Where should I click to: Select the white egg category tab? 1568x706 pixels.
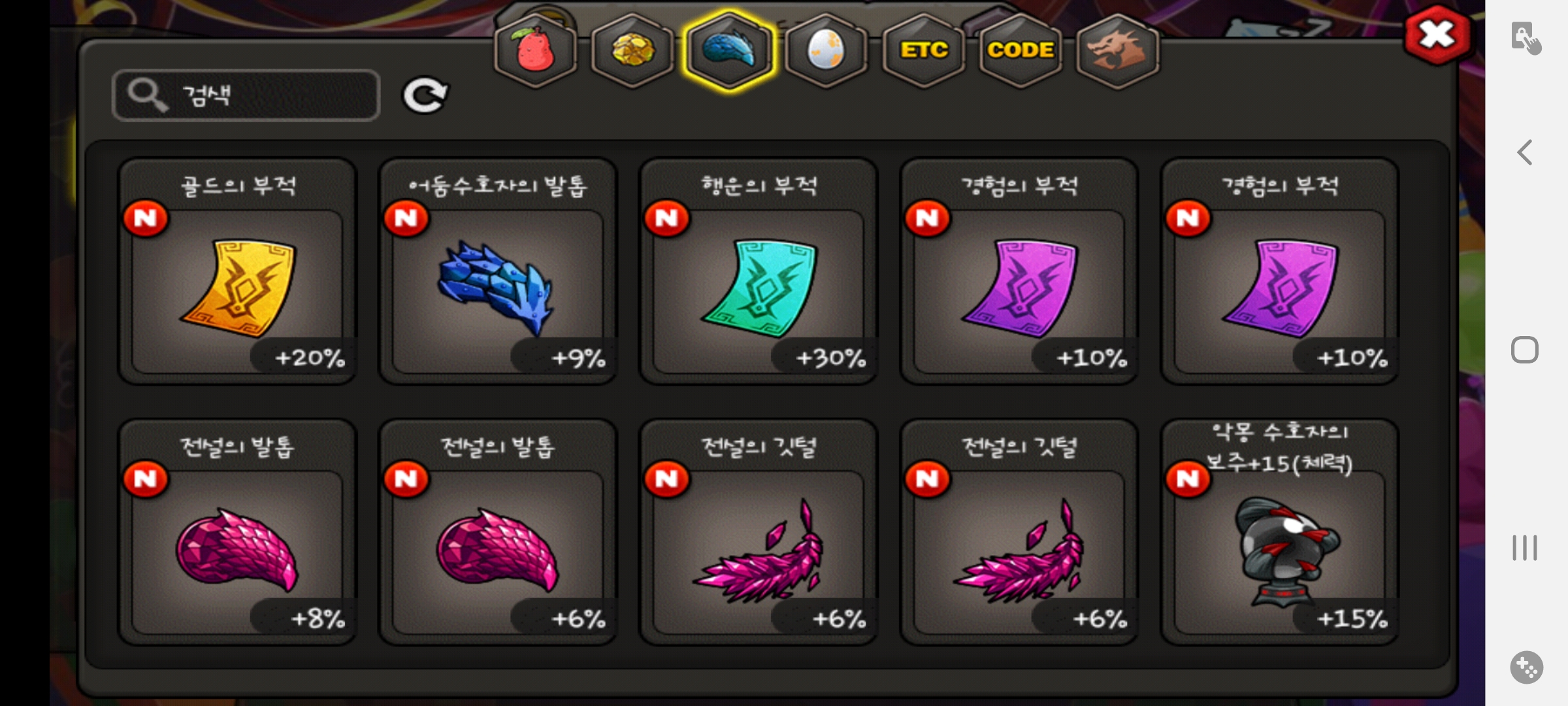coord(826,50)
